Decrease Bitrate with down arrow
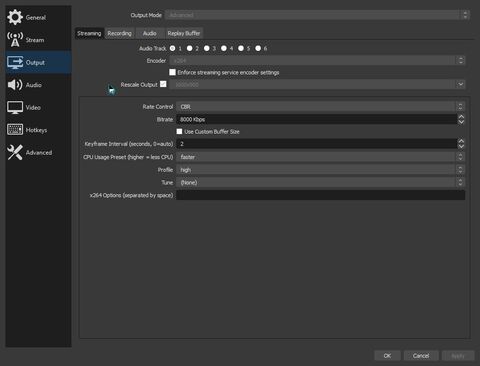480x366 pixels. tap(461, 122)
